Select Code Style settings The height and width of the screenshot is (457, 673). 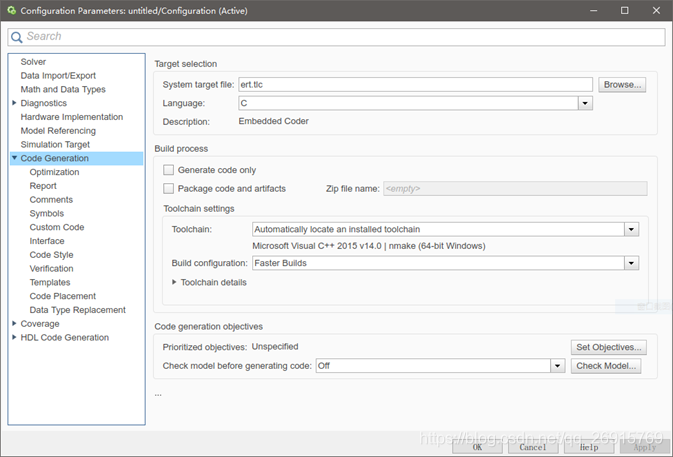click(x=51, y=254)
